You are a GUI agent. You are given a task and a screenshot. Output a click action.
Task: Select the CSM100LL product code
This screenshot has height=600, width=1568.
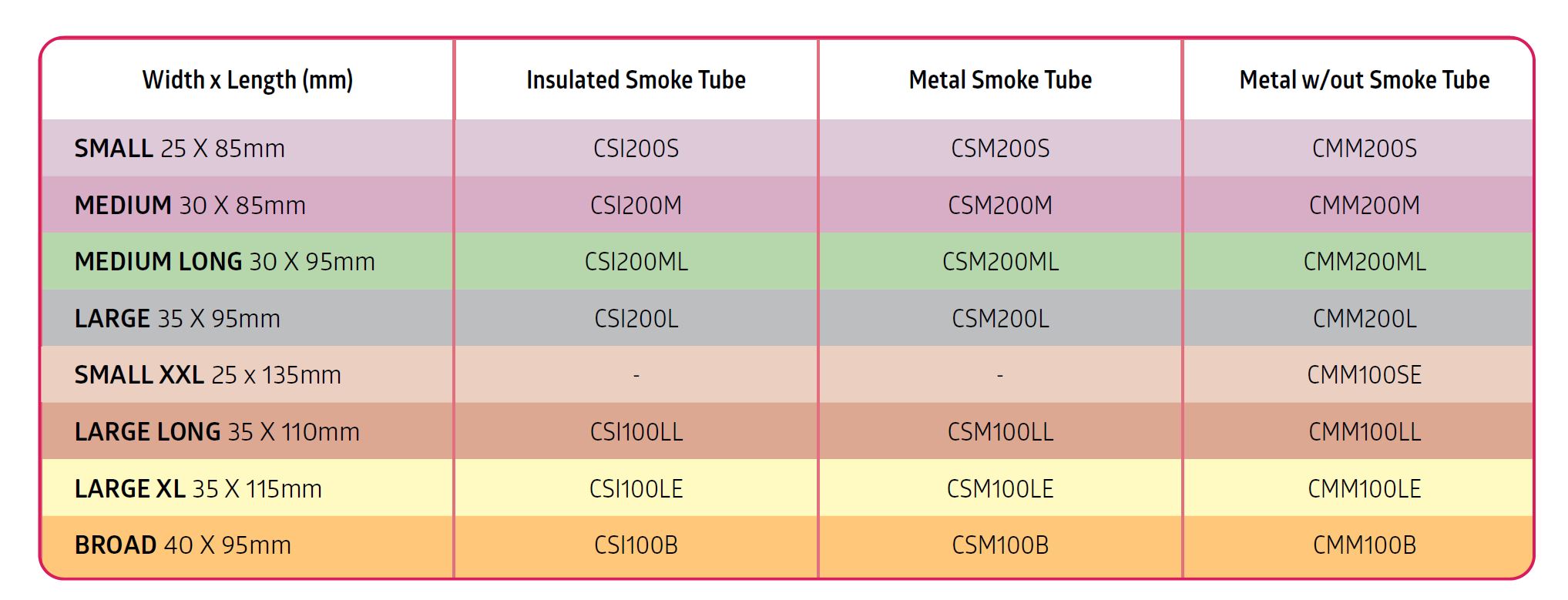point(999,432)
